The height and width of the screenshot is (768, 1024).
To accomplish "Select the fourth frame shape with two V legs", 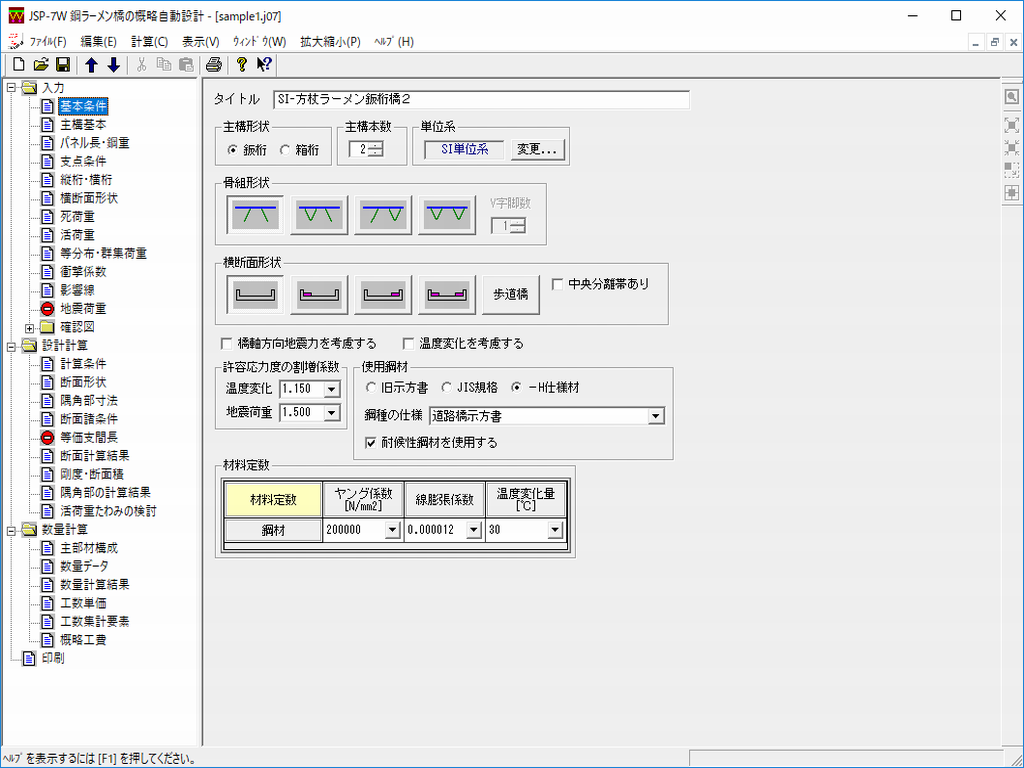I will point(447,214).
